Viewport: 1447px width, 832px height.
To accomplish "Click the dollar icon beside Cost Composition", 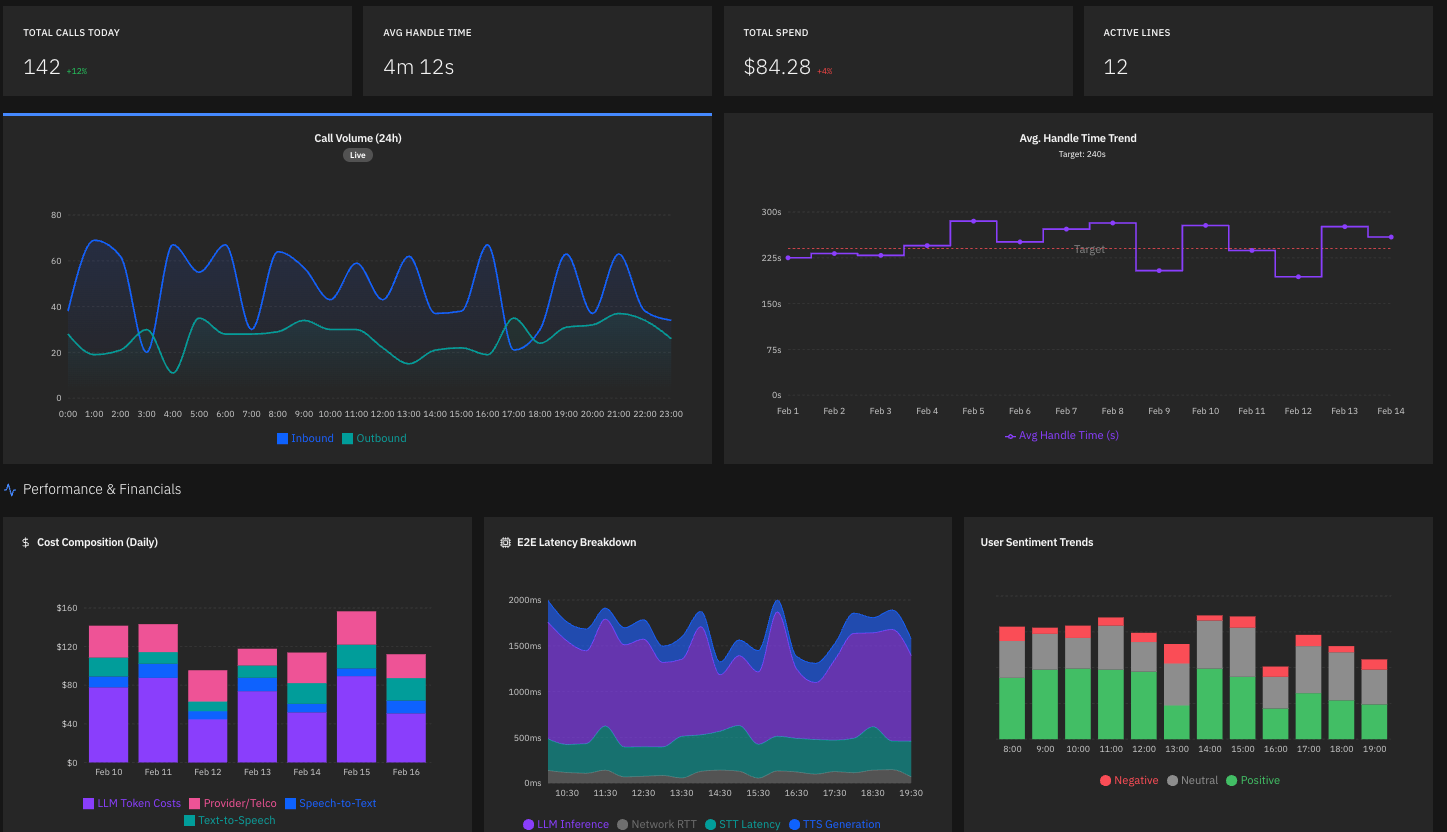I will [26, 543].
